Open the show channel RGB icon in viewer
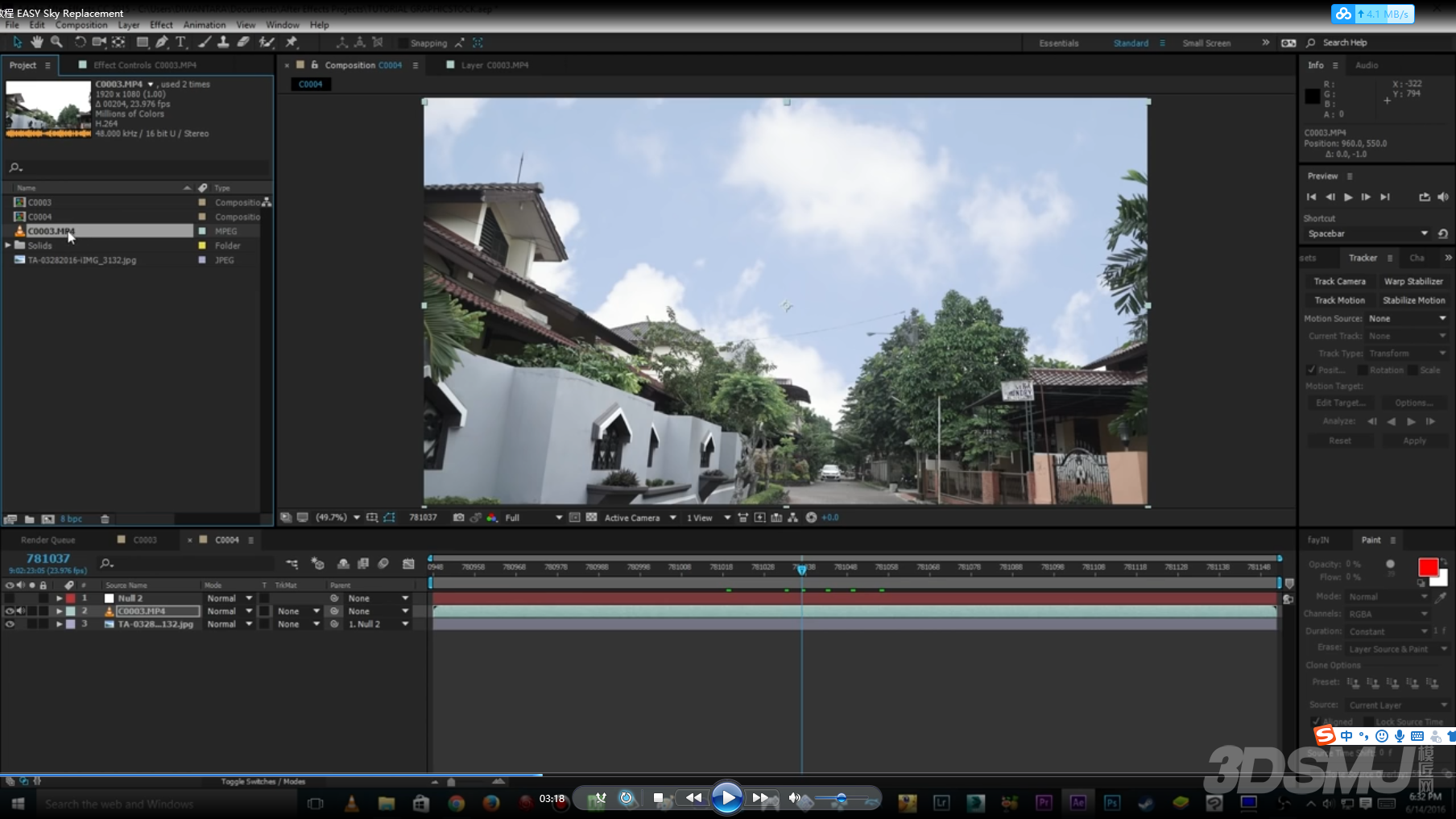The image size is (1456, 819). tap(492, 517)
